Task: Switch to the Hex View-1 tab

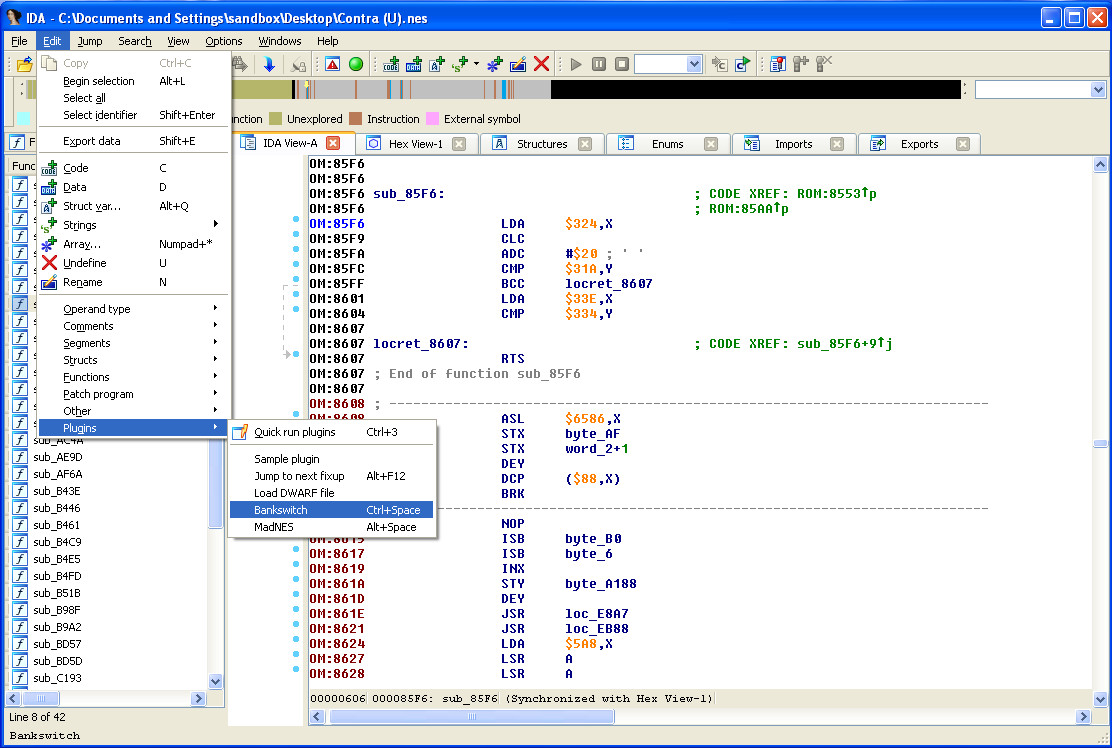Action: [414, 144]
